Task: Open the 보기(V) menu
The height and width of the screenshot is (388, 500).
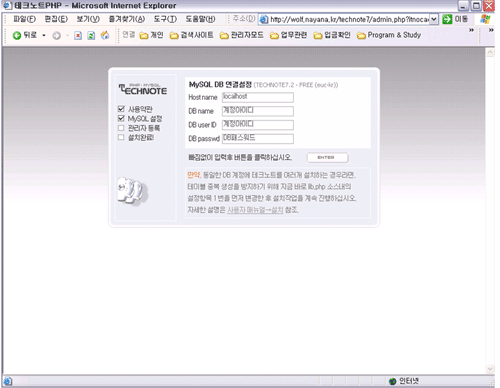Action: pyautogui.click(x=88, y=19)
